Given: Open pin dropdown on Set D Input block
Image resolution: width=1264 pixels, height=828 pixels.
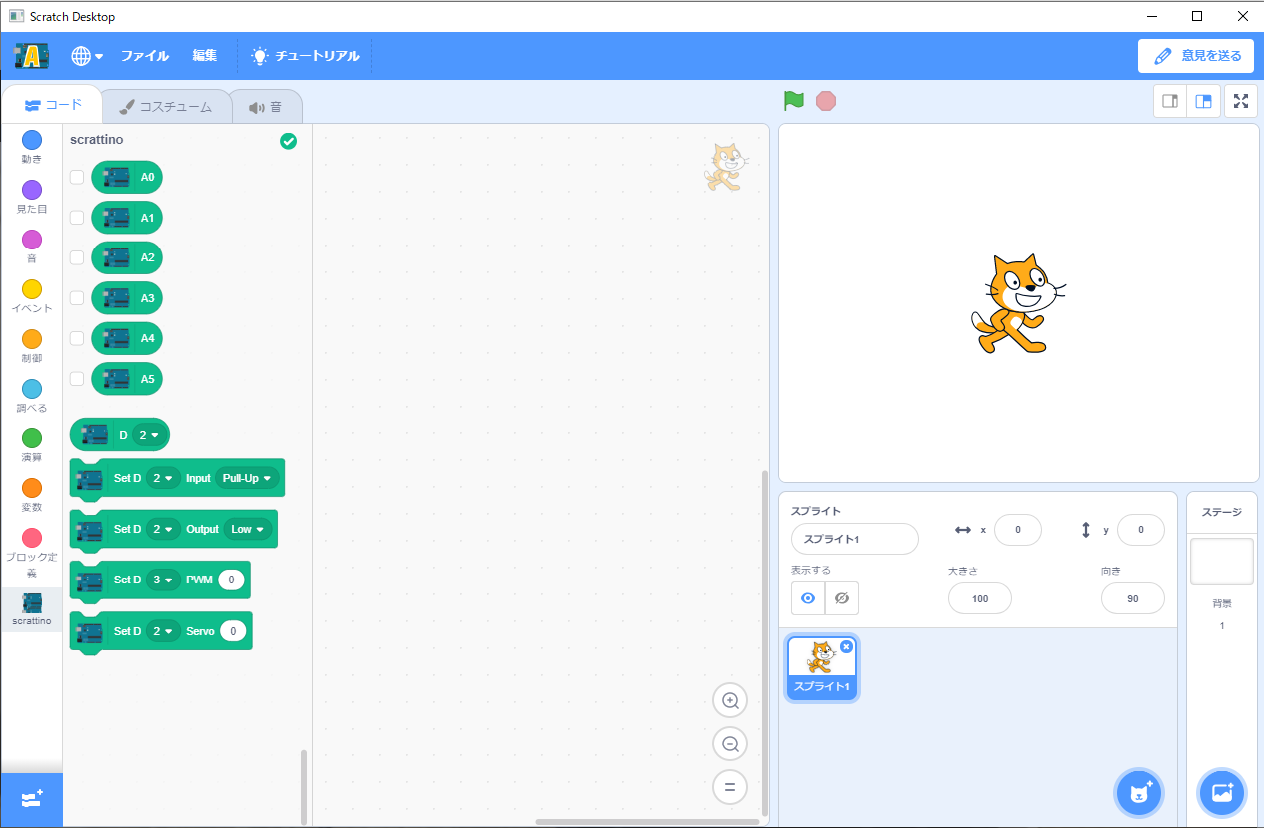Looking at the screenshot, I should pyautogui.click(x=163, y=478).
